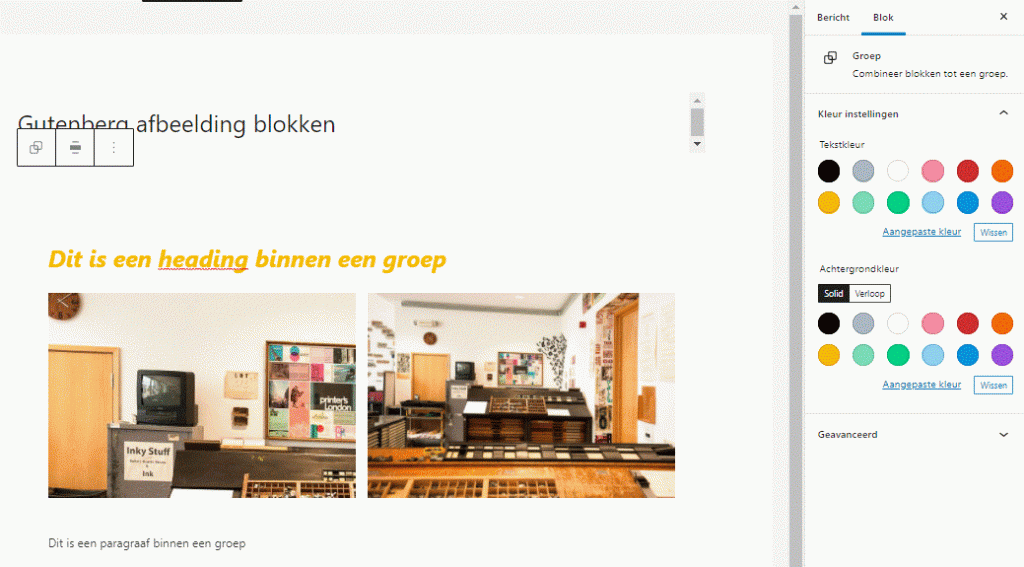Choose purple background color swatch
The image size is (1024, 567).
click(x=1002, y=355)
